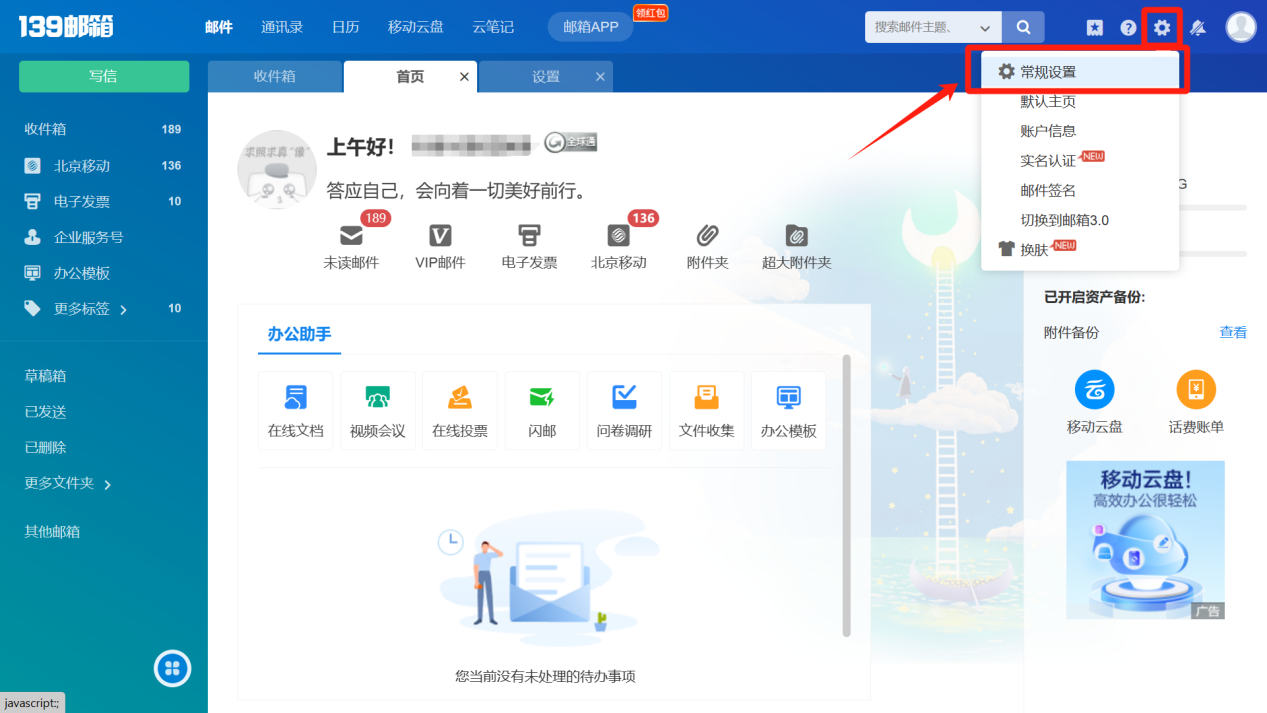
Task: Select the 办公助手 tab heading
Action: 299,334
